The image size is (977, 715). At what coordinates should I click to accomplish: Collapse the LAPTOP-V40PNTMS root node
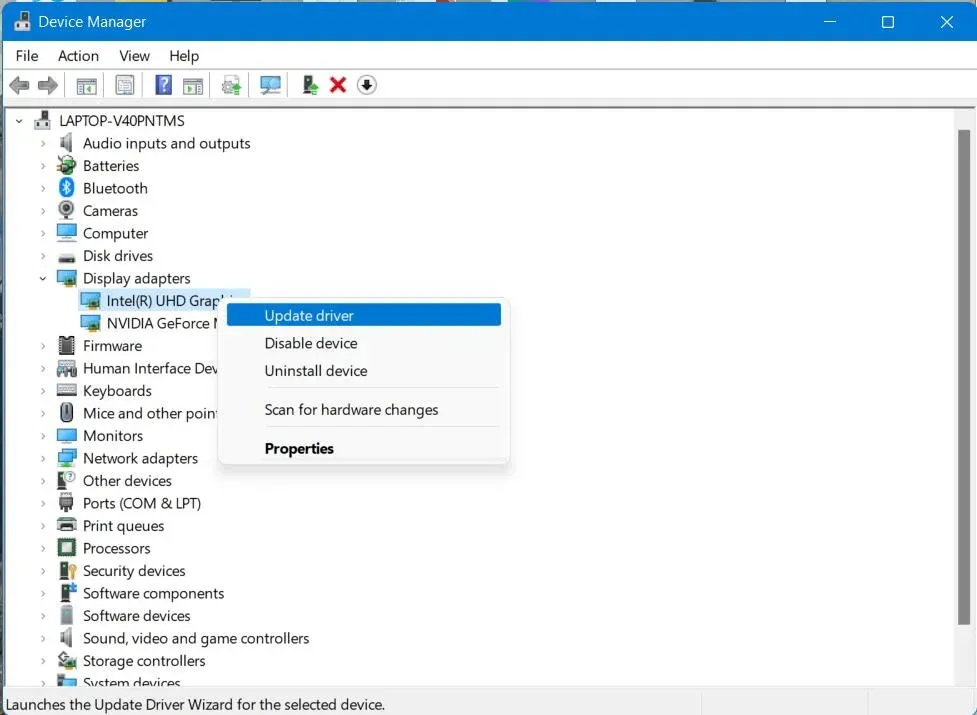point(19,121)
